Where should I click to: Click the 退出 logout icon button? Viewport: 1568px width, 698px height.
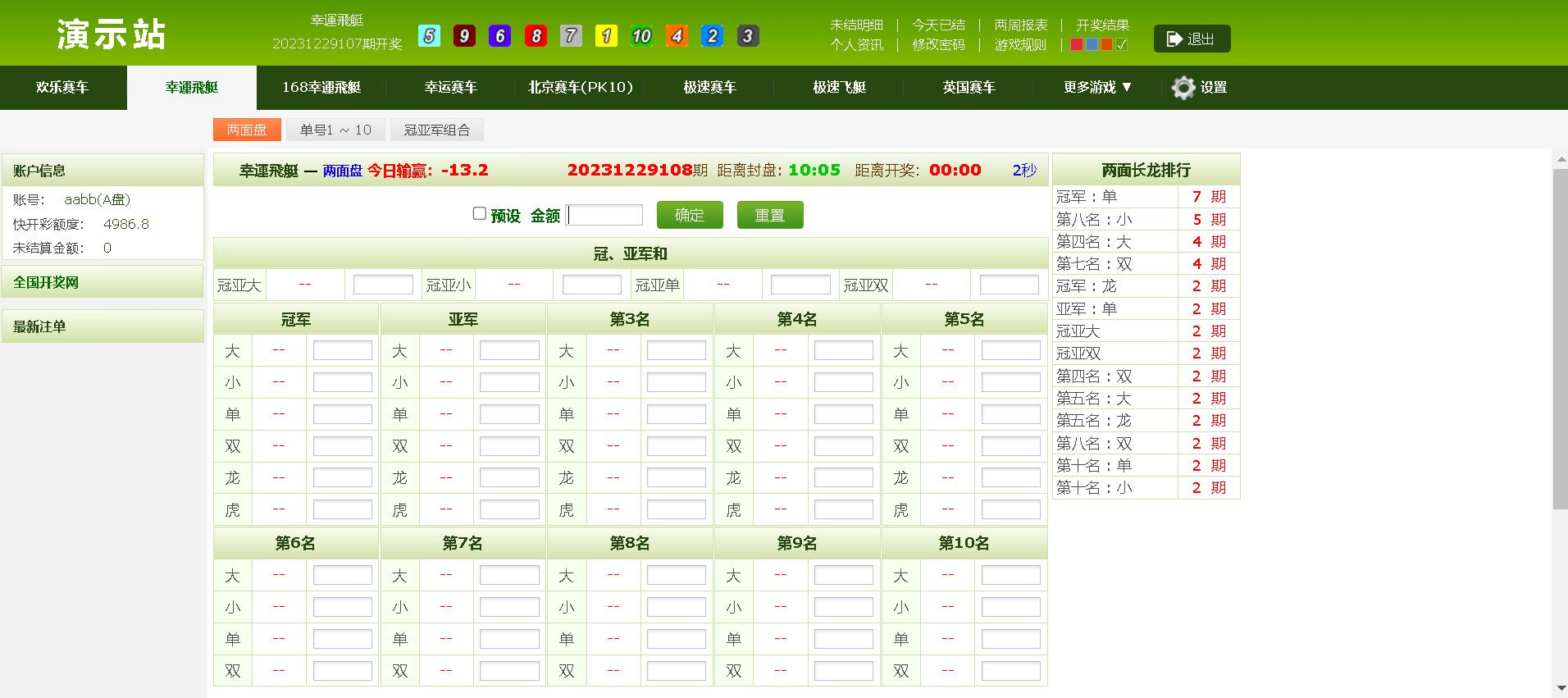(x=1192, y=39)
